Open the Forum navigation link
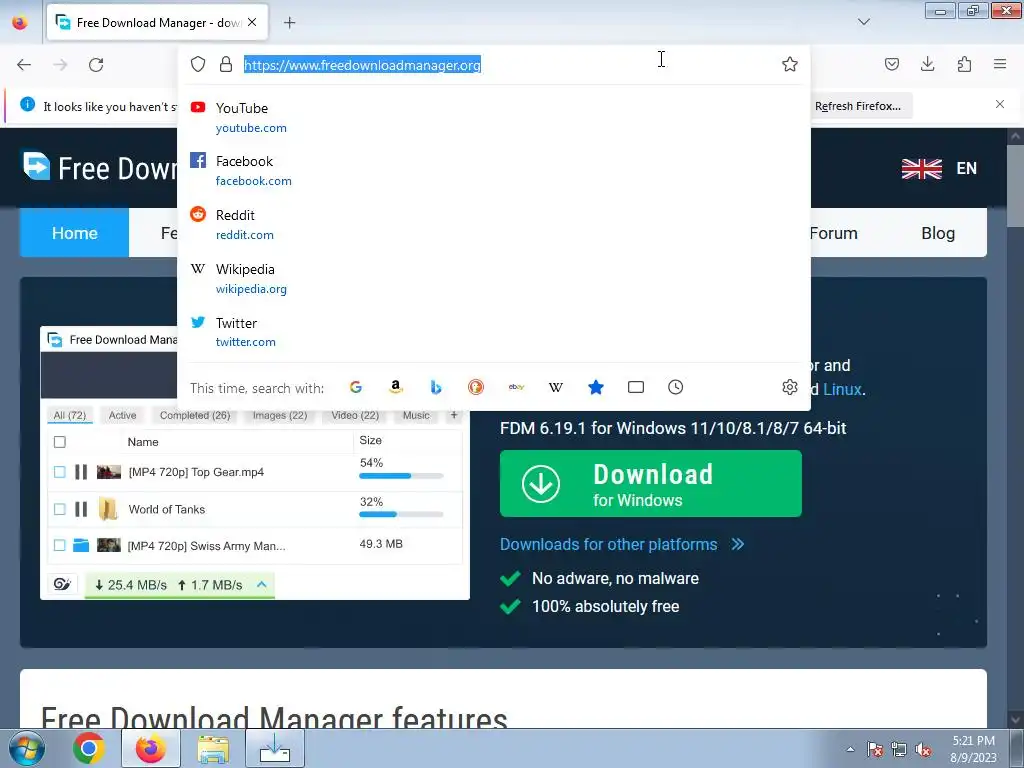Screen dimensions: 1024x768 [833, 233]
